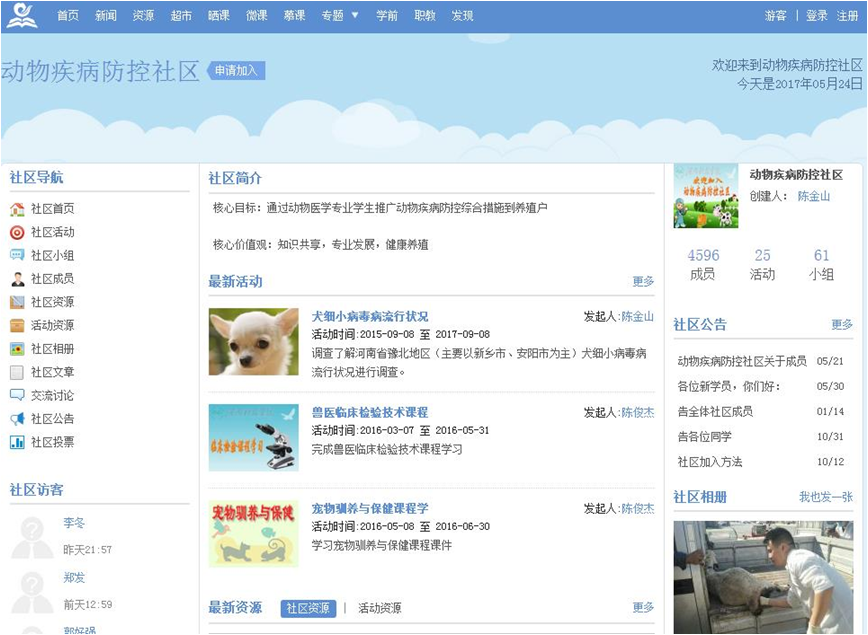Viewport: 868px width, 635px height.
Task: Open 社区首页 house icon in sidebar
Action: [x=17, y=209]
